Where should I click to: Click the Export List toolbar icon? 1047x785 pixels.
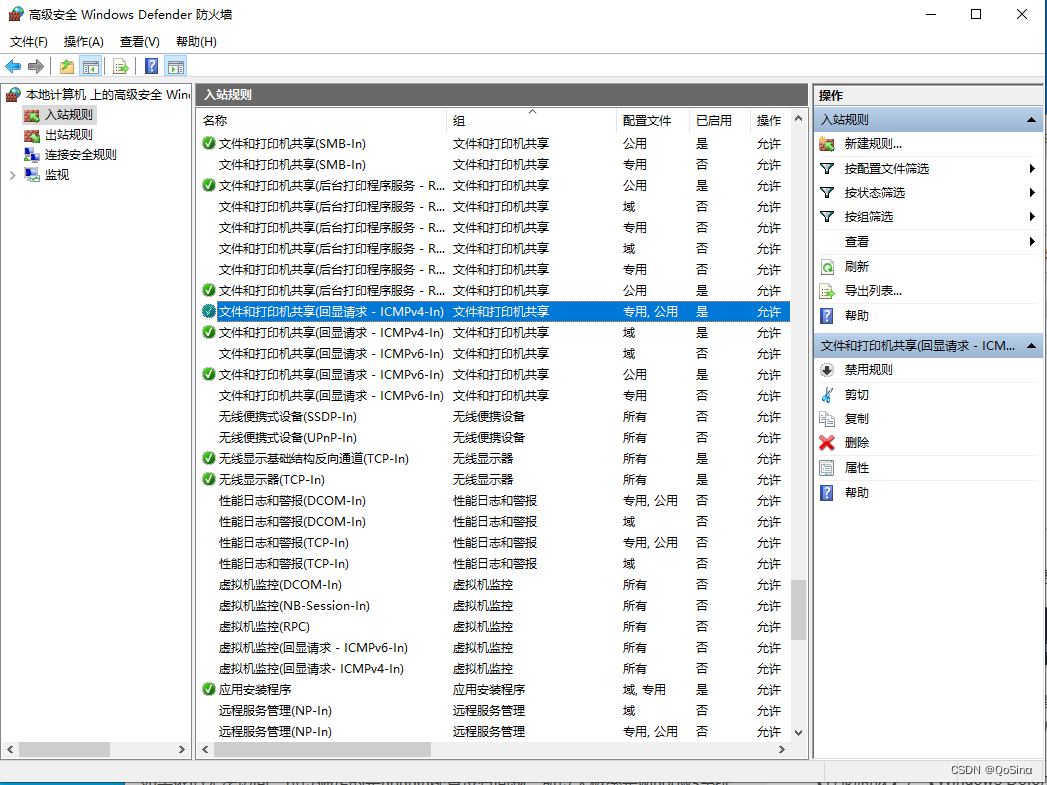pyautogui.click(x=121, y=66)
